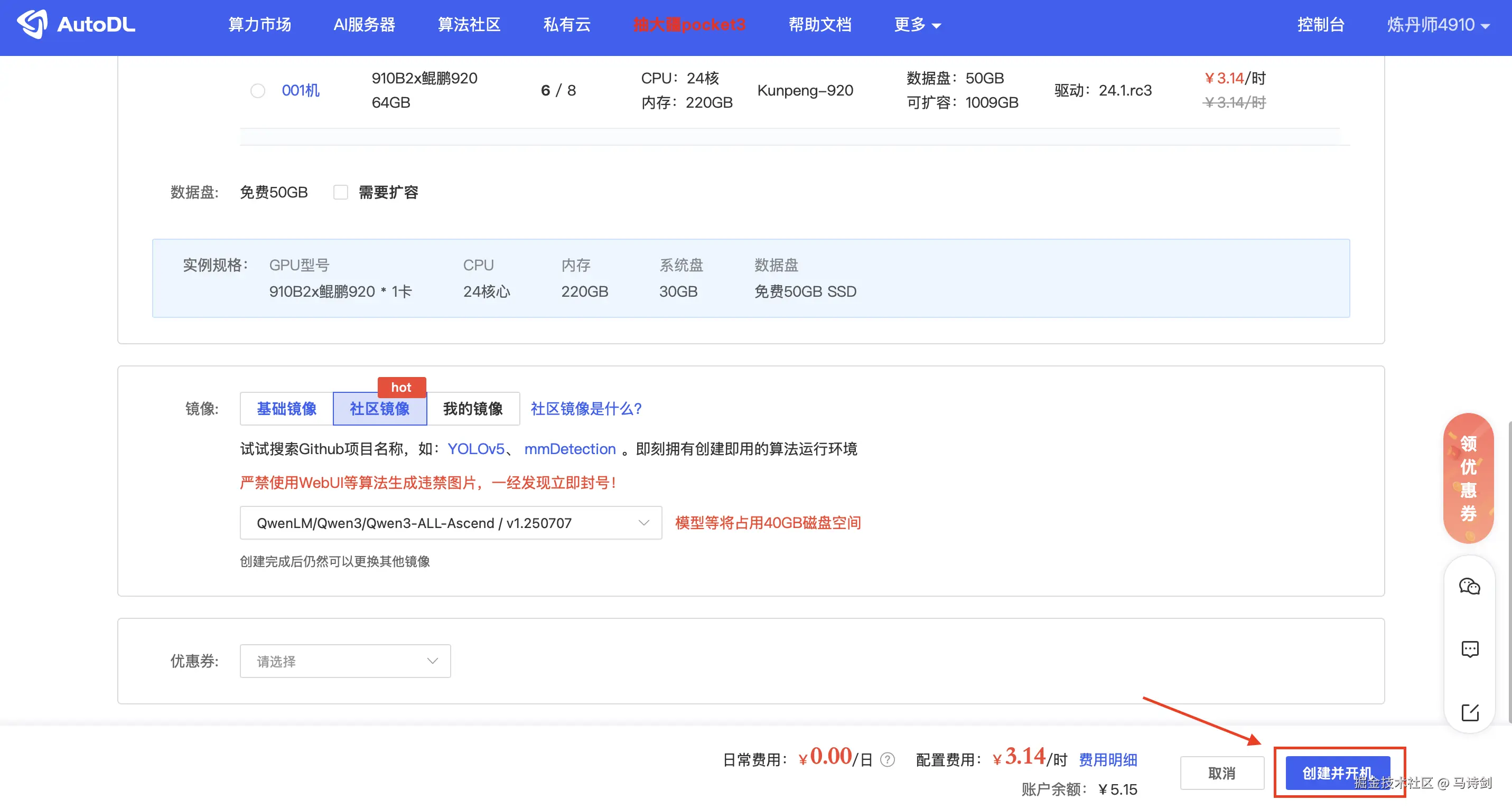The height and width of the screenshot is (810, 1512).
Task: Select the 001机 machine radio button
Action: (x=257, y=90)
